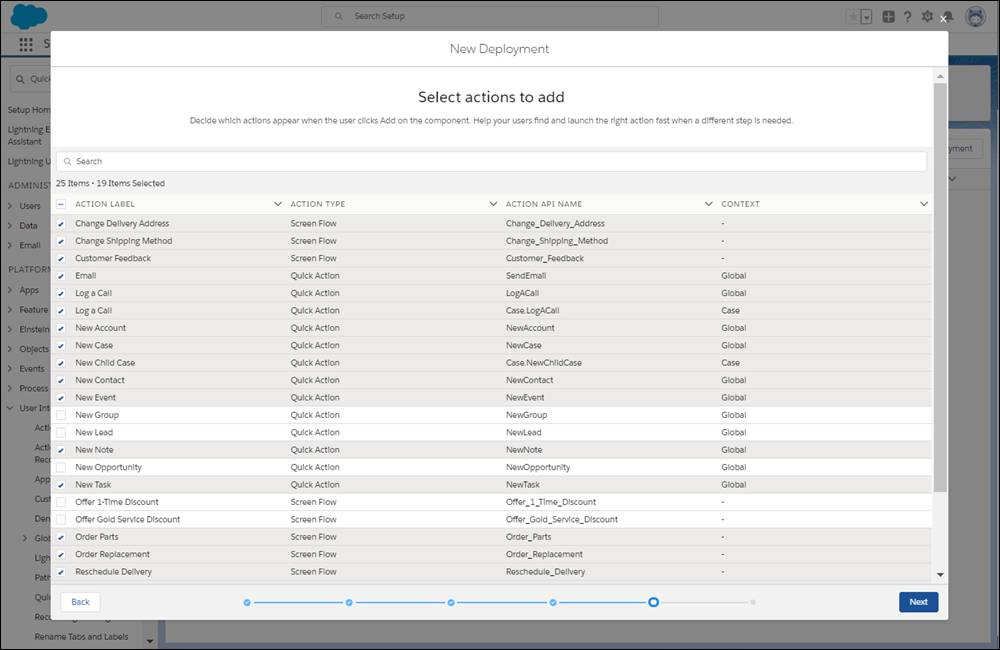Uncheck Change Delivery Address checkbox

point(61,224)
